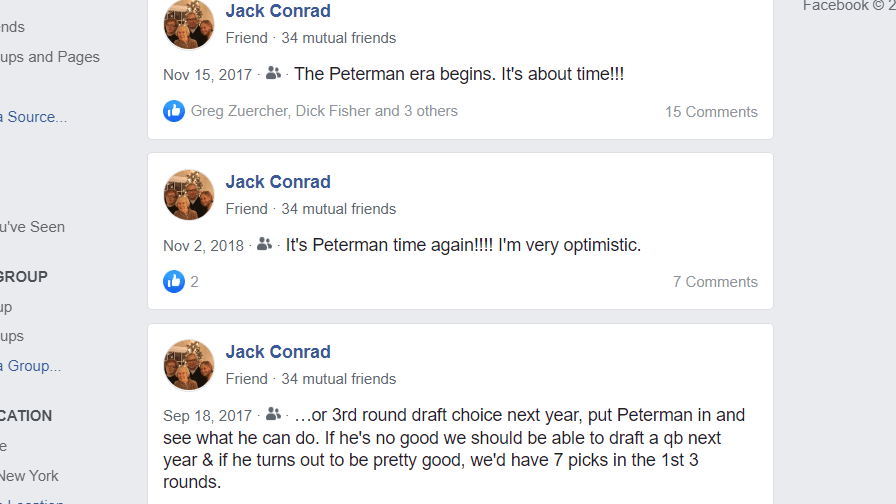Click friends audience icon beside Nov 15, 2017
This screenshot has width=896, height=504.
273,73
